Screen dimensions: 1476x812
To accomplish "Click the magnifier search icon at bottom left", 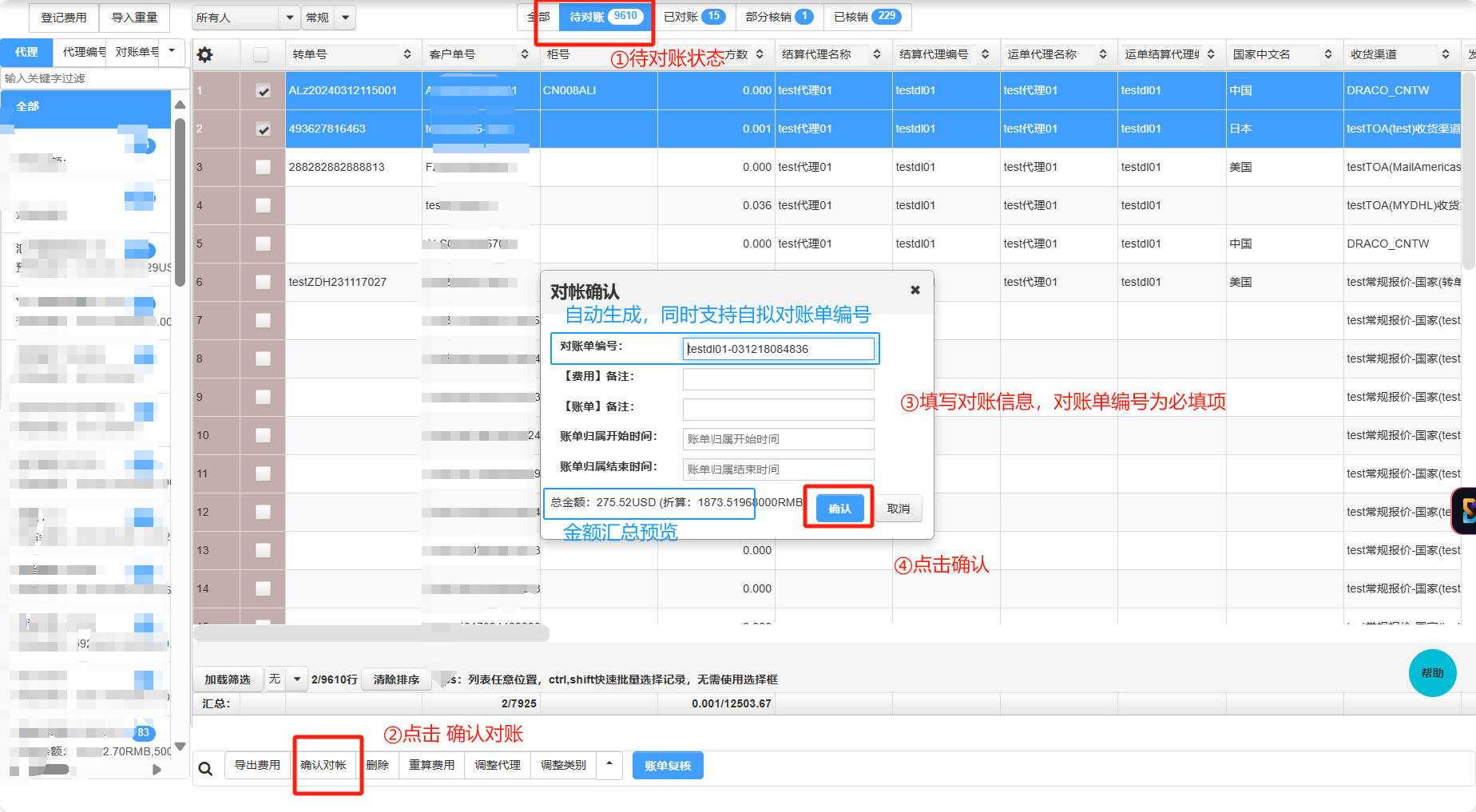I will (x=205, y=768).
